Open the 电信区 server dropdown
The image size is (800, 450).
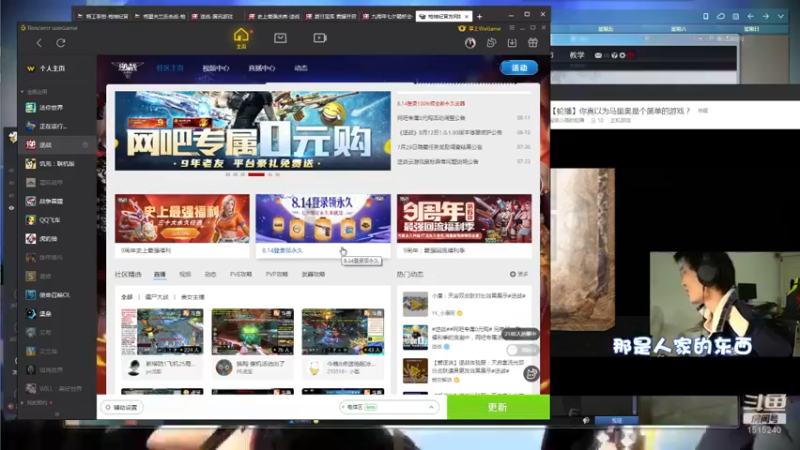pyautogui.click(x=388, y=407)
